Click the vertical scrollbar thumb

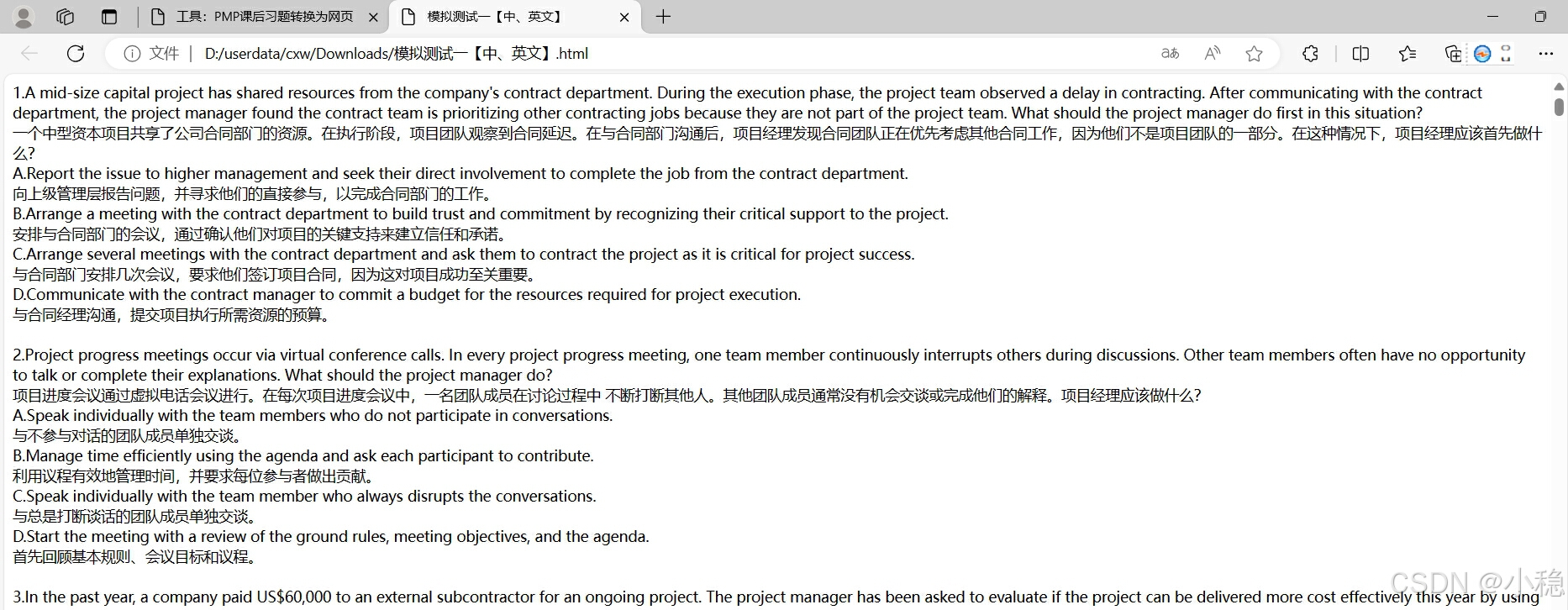1559,107
